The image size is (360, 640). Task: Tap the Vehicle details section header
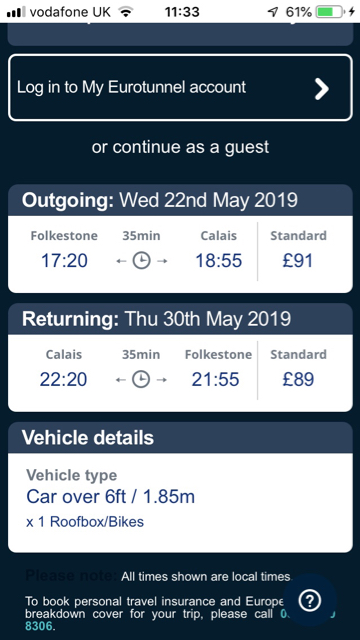180,438
